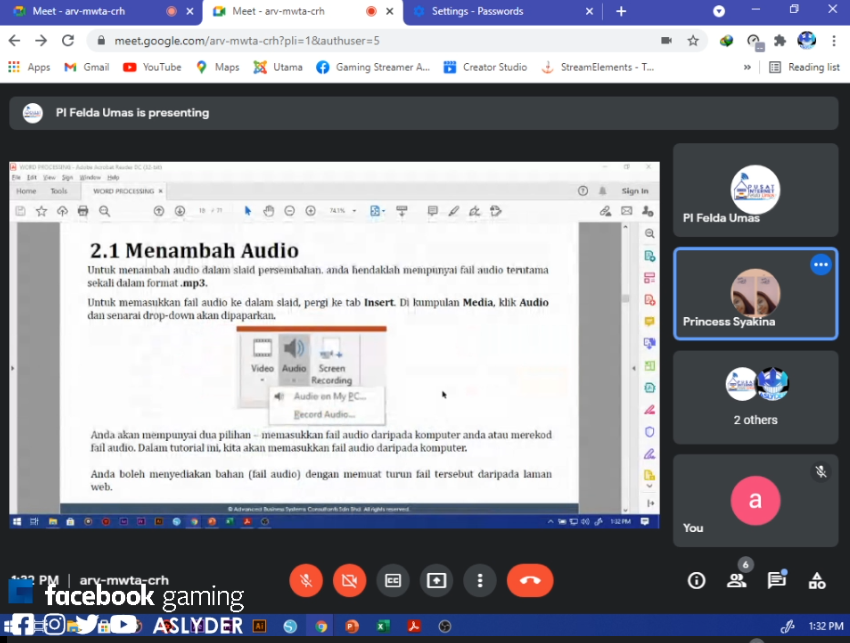
Task: Turn on the camera in Meet
Action: click(x=349, y=580)
